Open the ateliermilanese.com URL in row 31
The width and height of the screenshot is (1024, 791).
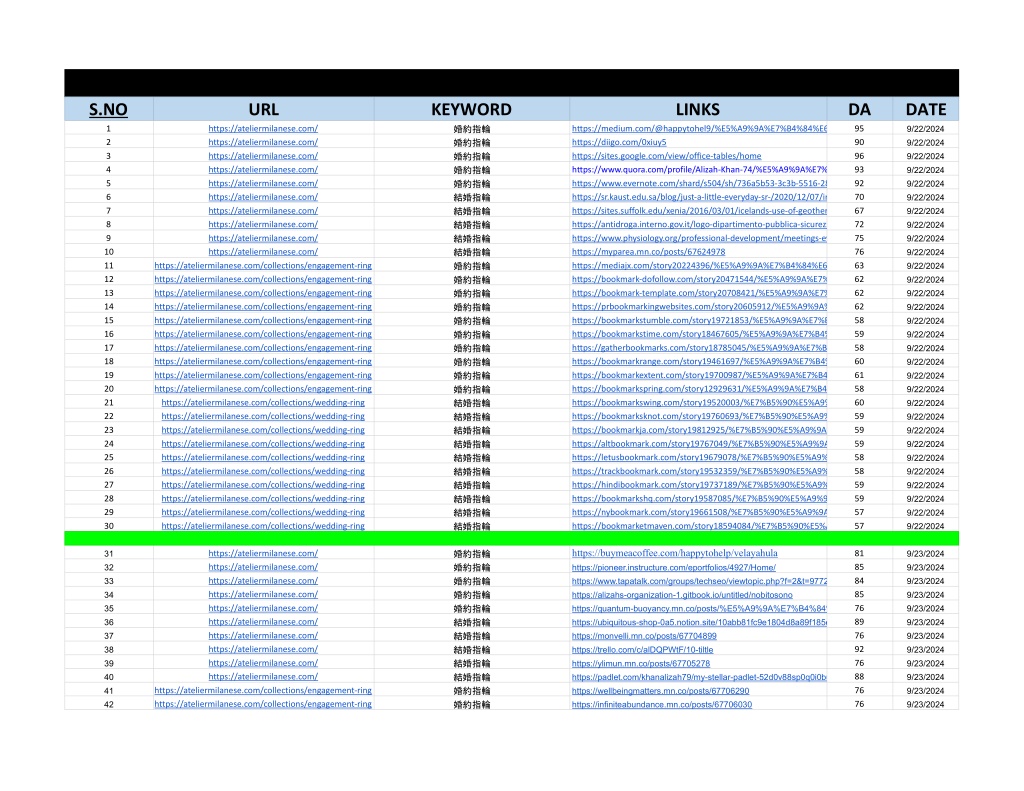click(x=263, y=553)
